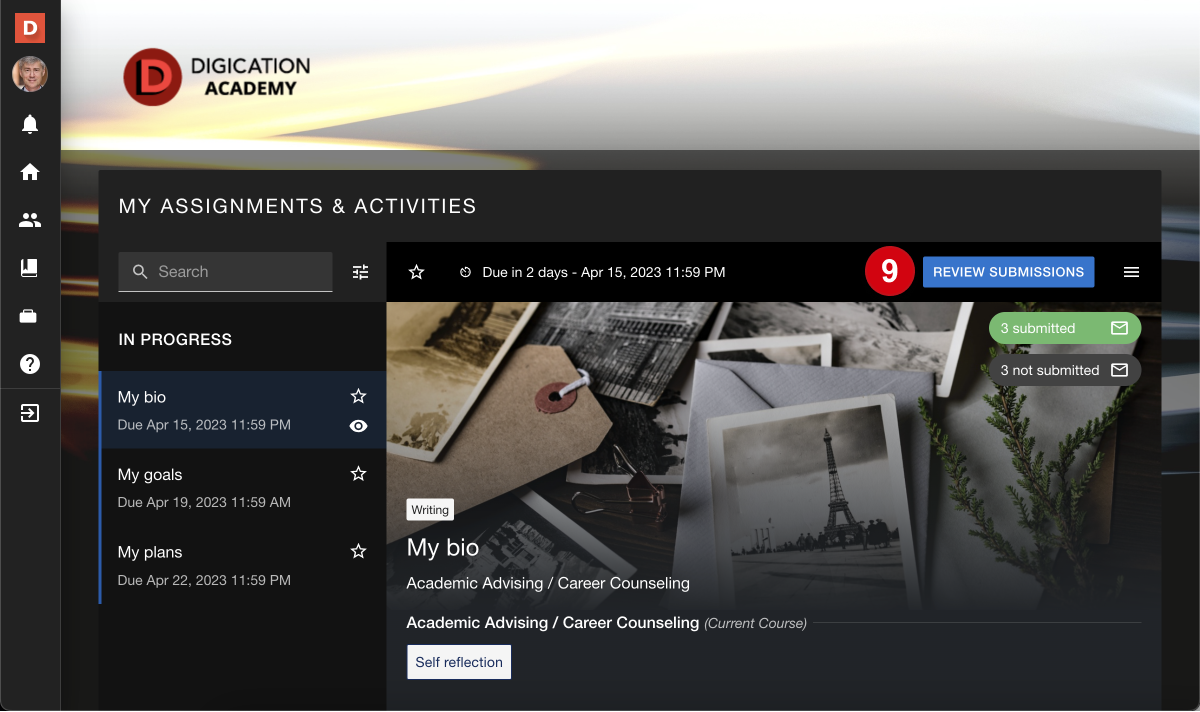
Task: Open the briefcase icon in sidebar
Action: point(30,316)
